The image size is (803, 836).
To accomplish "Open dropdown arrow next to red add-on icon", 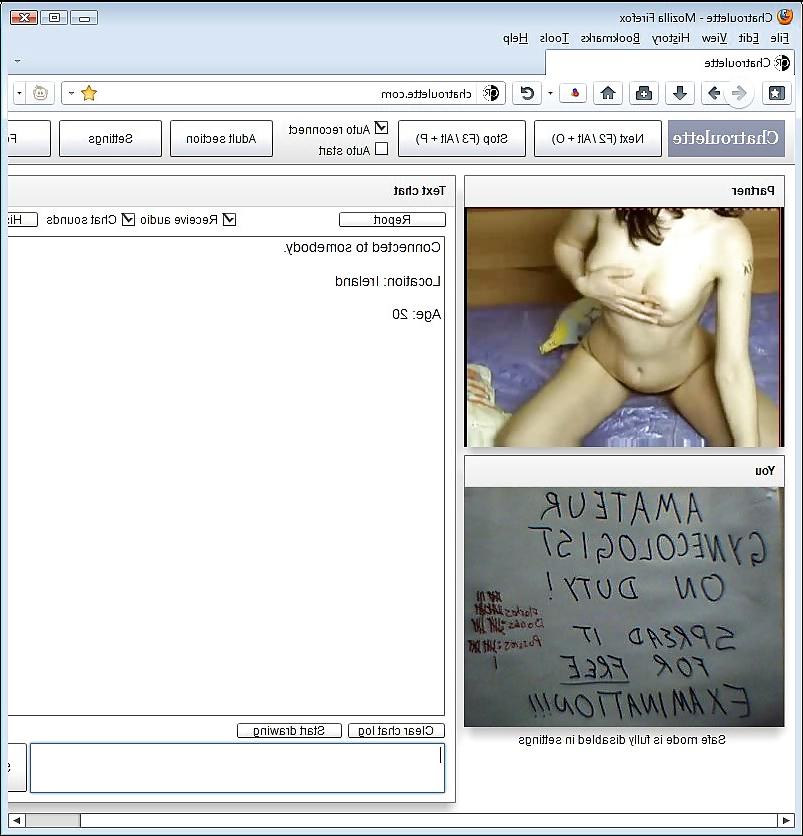I will point(551,93).
